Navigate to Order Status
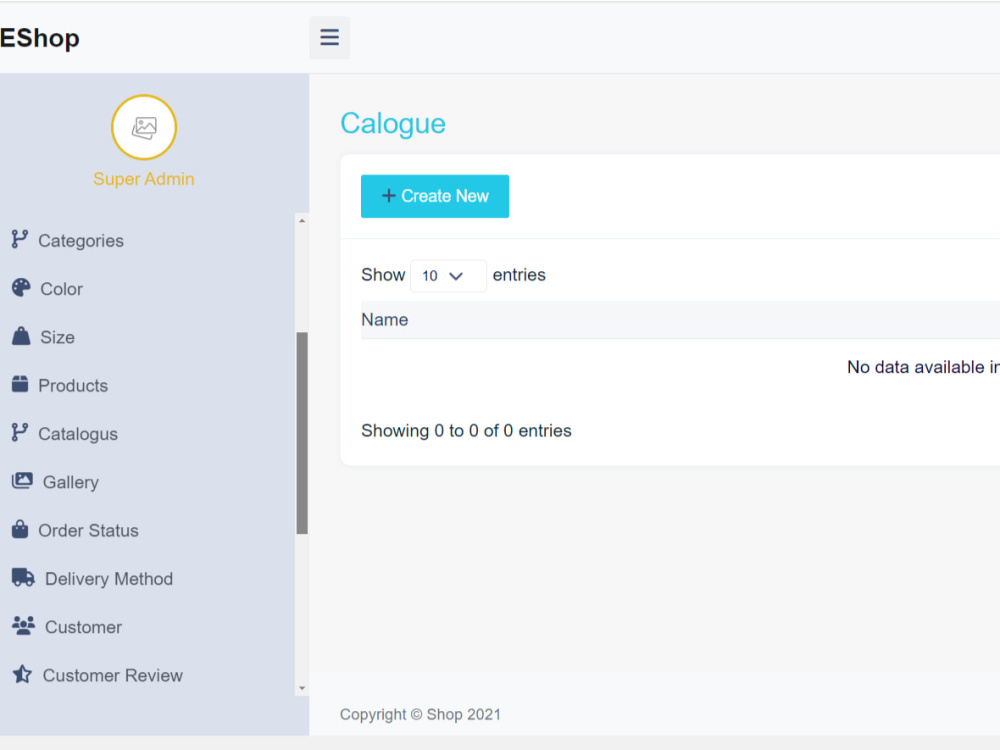 (x=89, y=531)
